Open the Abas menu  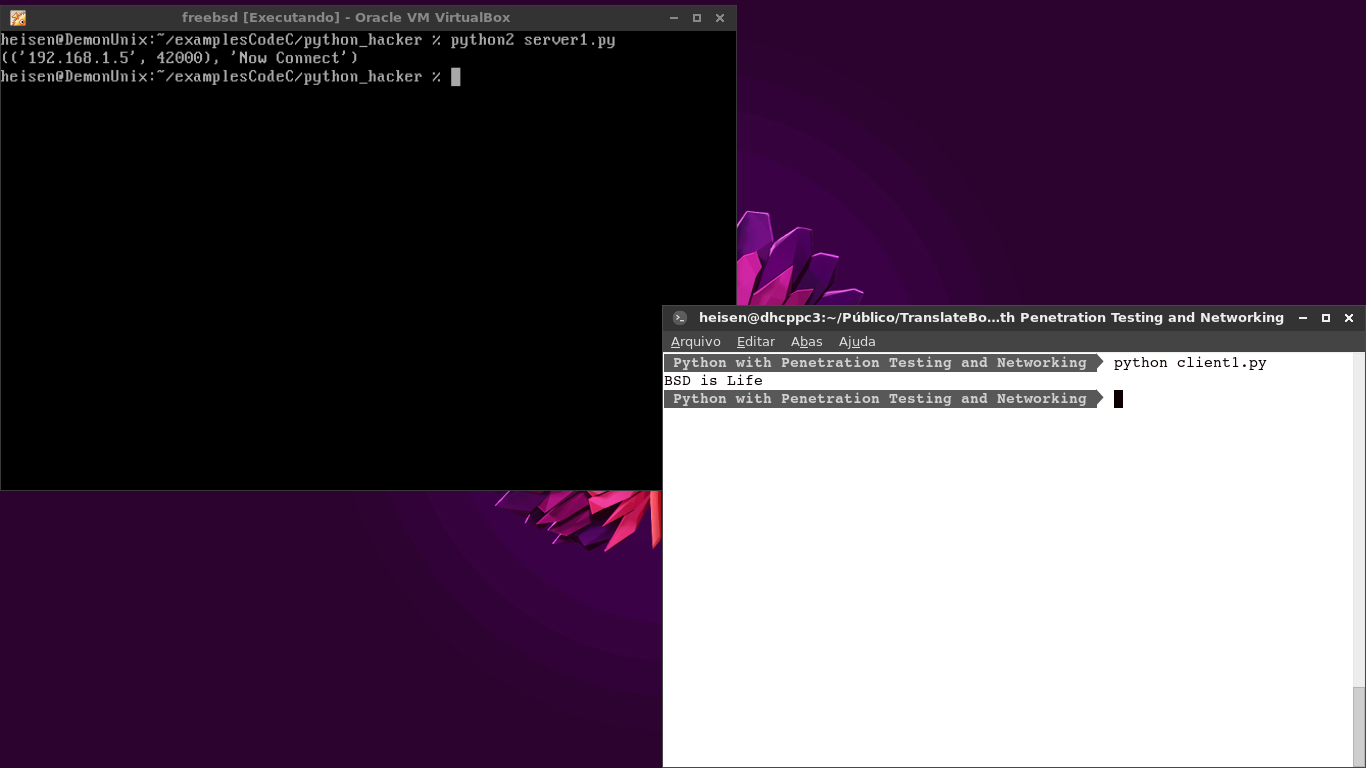pyautogui.click(x=807, y=342)
